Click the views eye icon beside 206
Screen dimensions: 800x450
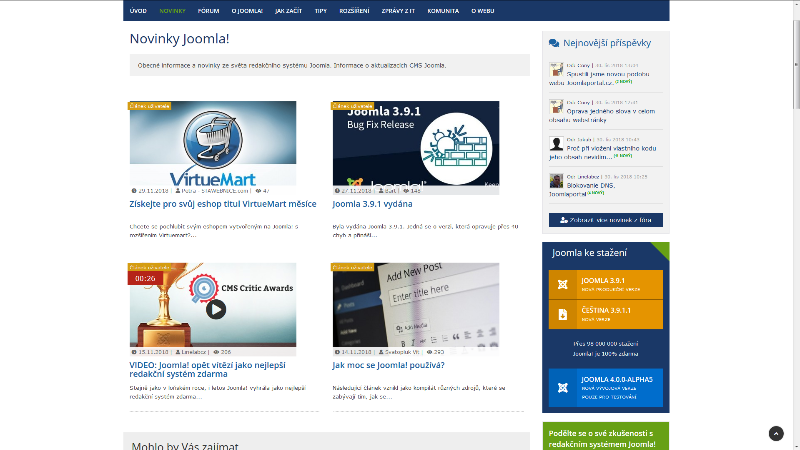coord(216,352)
